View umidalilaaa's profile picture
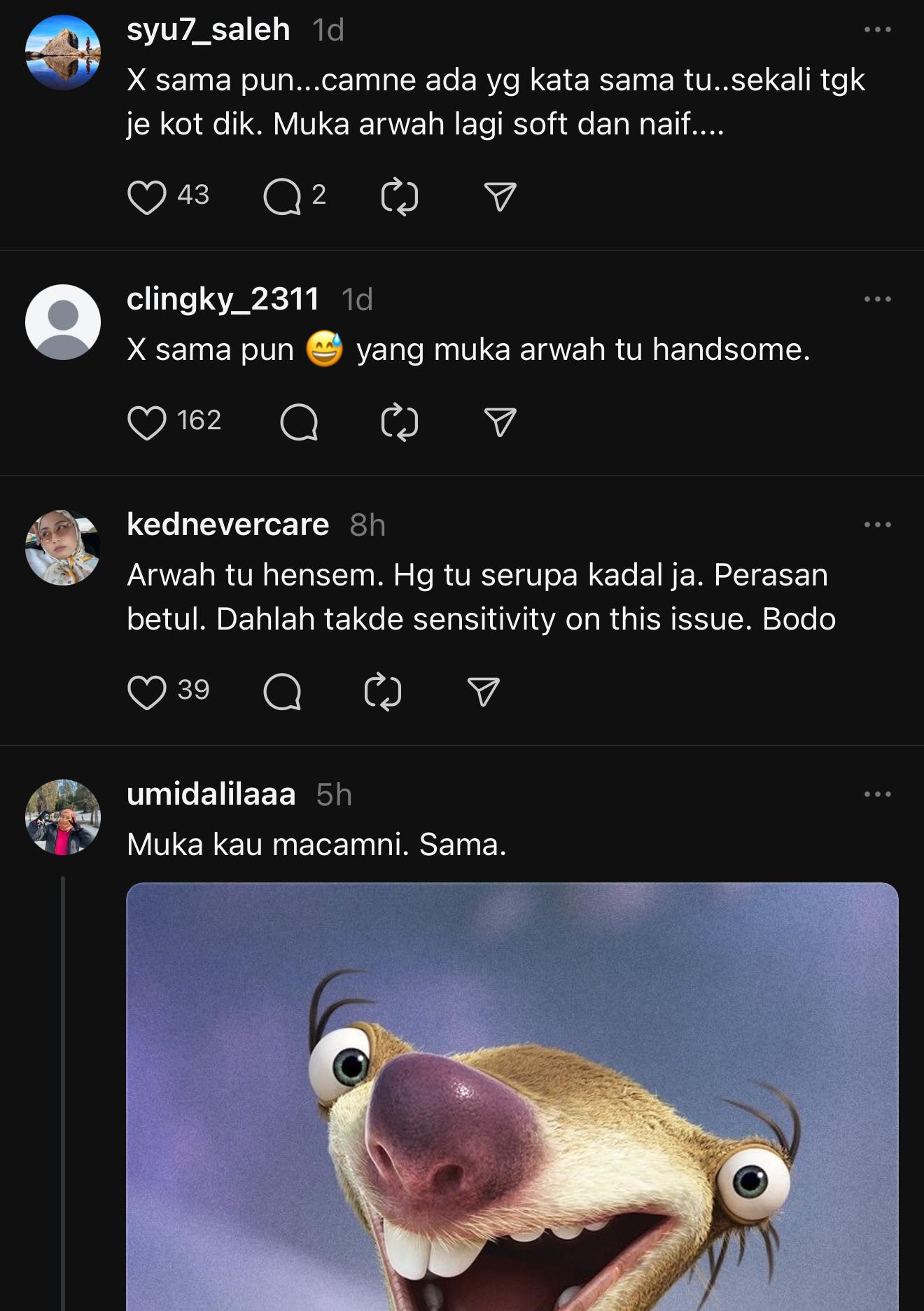924x1311 pixels. click(63, 817)
